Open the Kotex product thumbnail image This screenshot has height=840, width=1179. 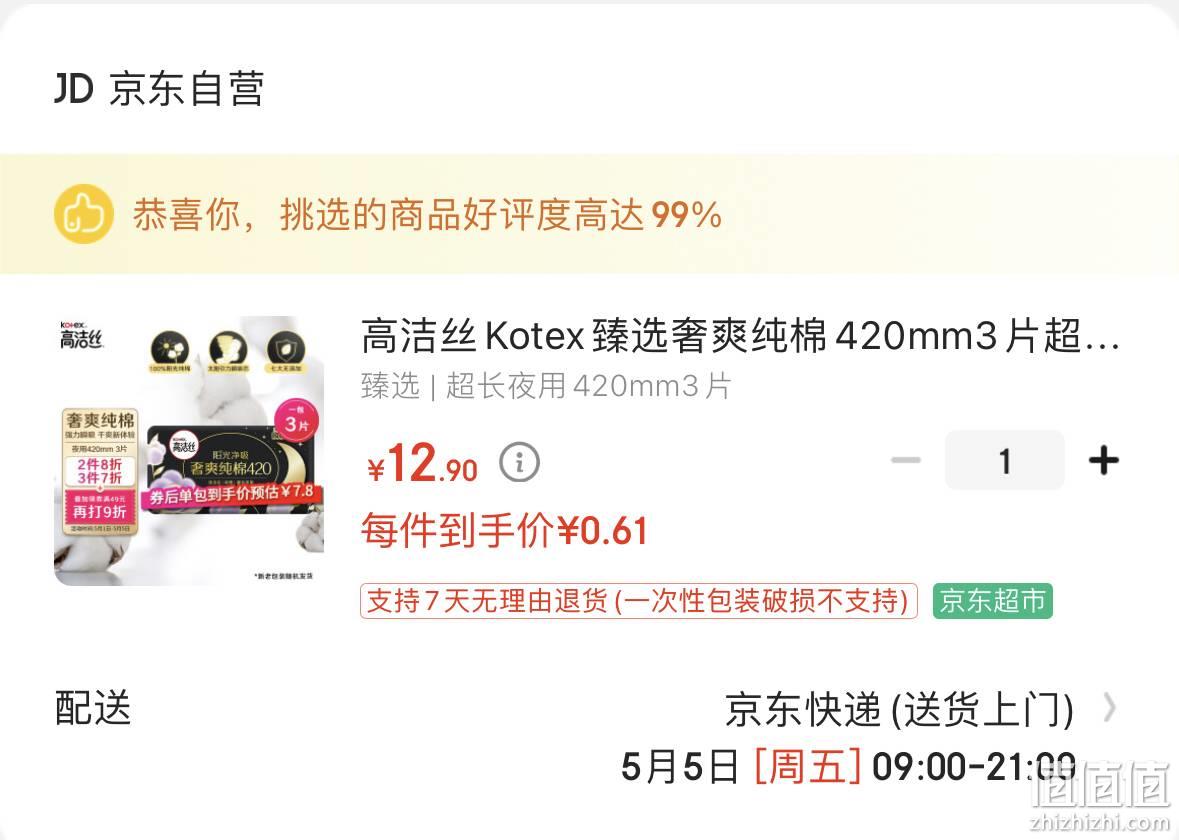pyautogui.click(x=189, y=450)
